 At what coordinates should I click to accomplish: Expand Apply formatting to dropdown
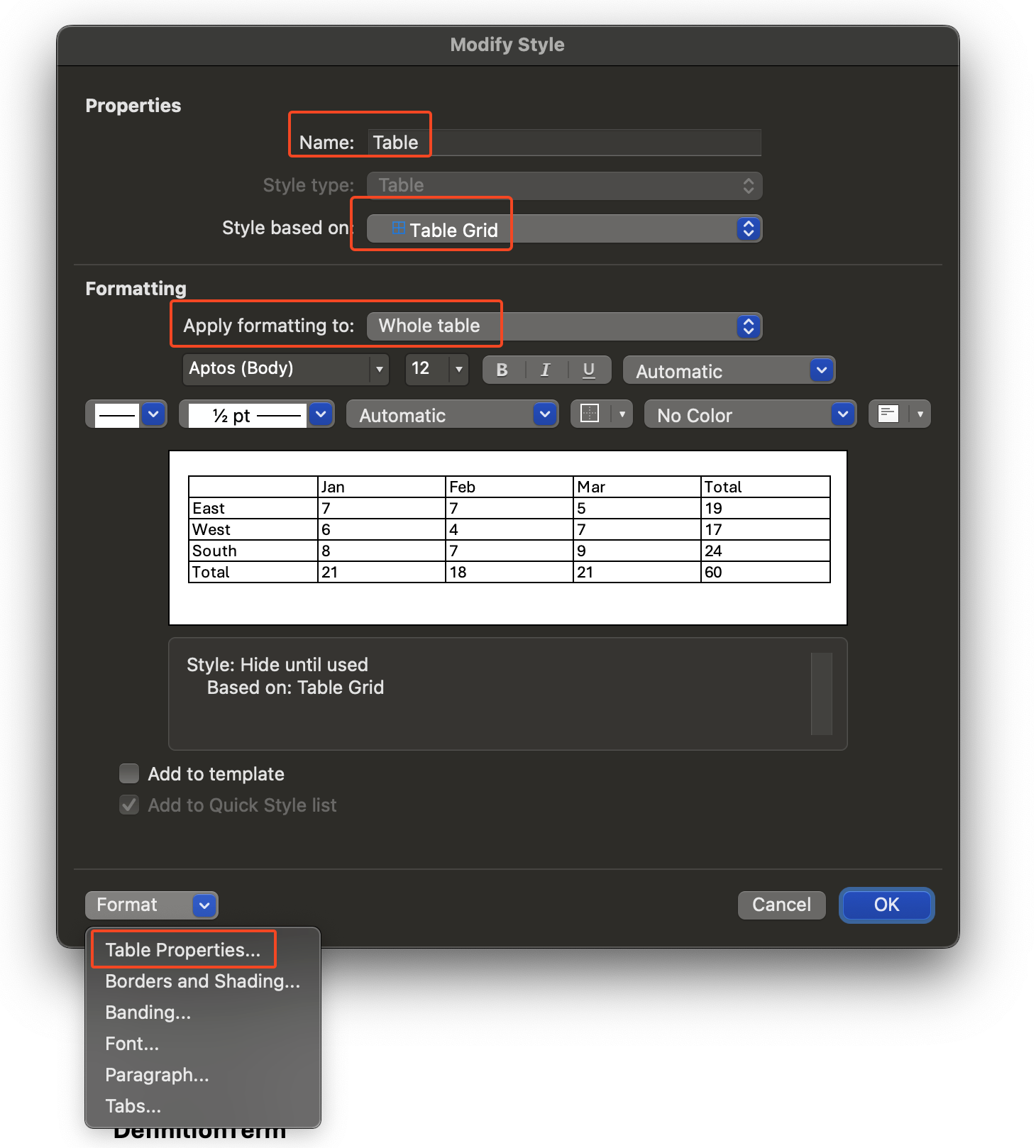[564, 326]
